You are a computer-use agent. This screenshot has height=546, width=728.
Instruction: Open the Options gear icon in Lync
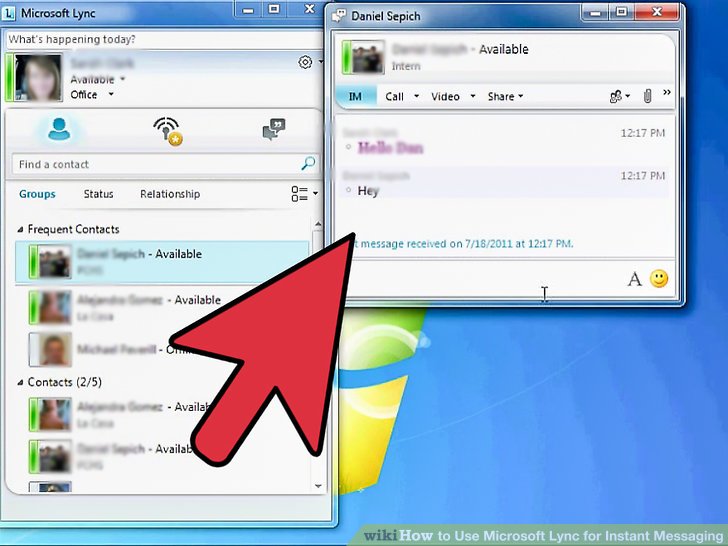click(x=305, y=62)
